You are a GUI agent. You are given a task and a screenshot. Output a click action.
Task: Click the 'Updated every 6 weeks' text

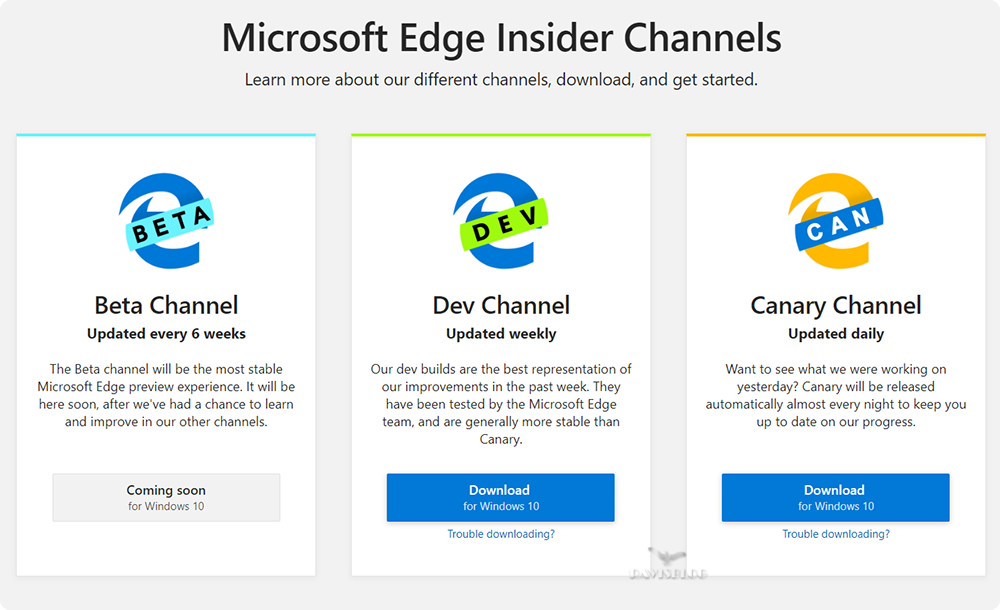tap(166, 334)
